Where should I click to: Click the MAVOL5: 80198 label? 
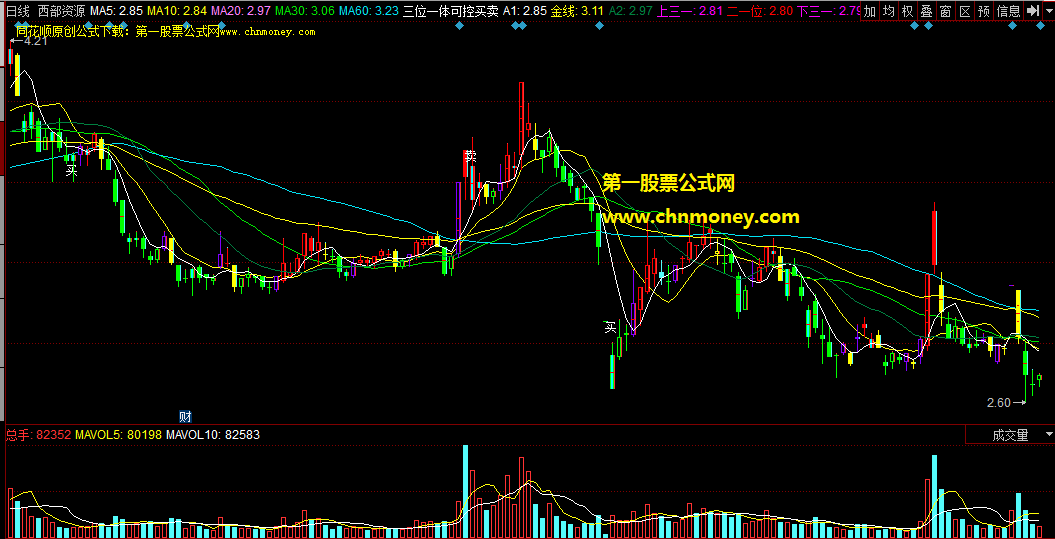pyautogui.click(x=118, y=435)
